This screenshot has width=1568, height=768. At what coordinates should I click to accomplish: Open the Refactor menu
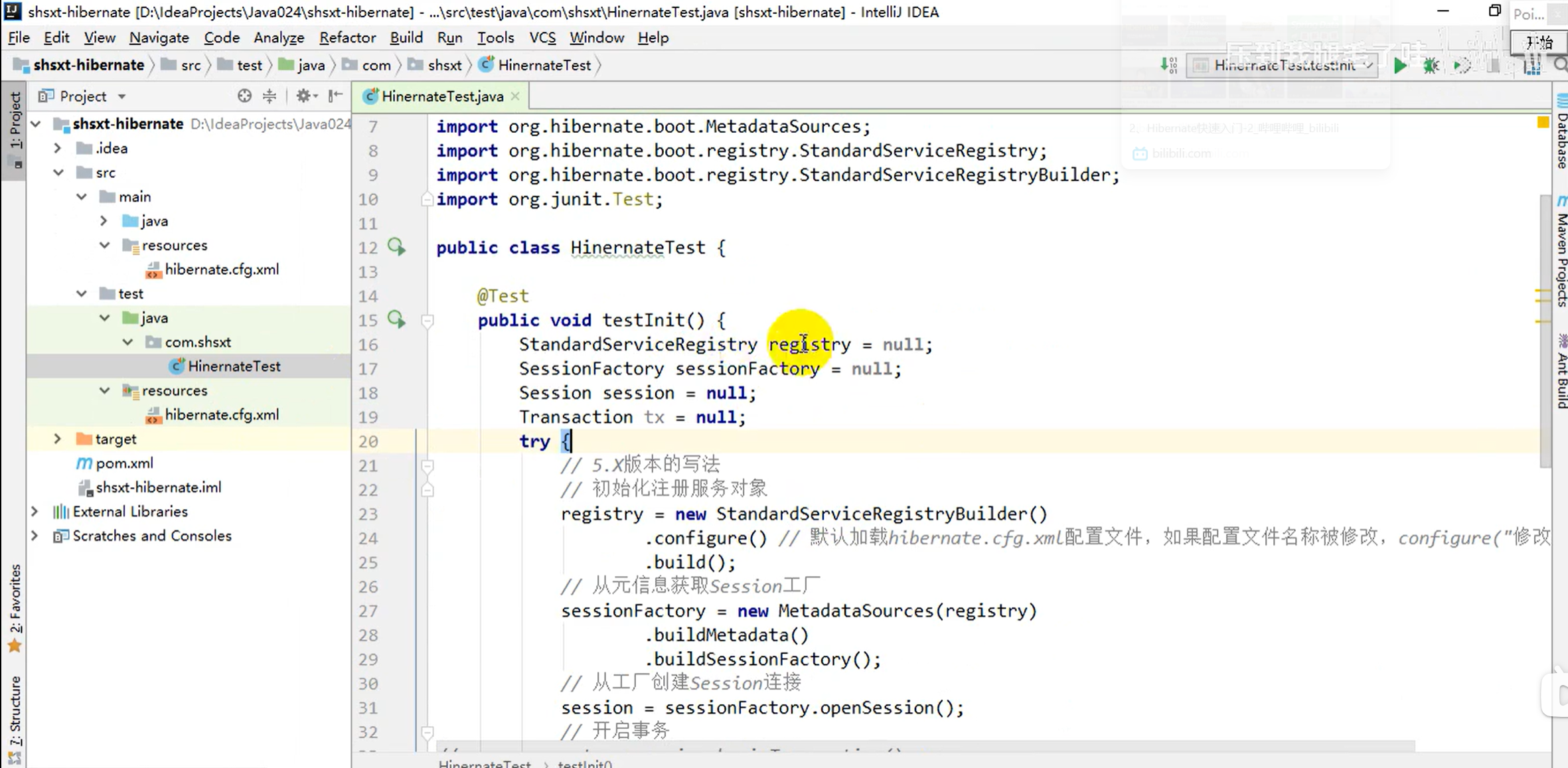coord(347,38)
